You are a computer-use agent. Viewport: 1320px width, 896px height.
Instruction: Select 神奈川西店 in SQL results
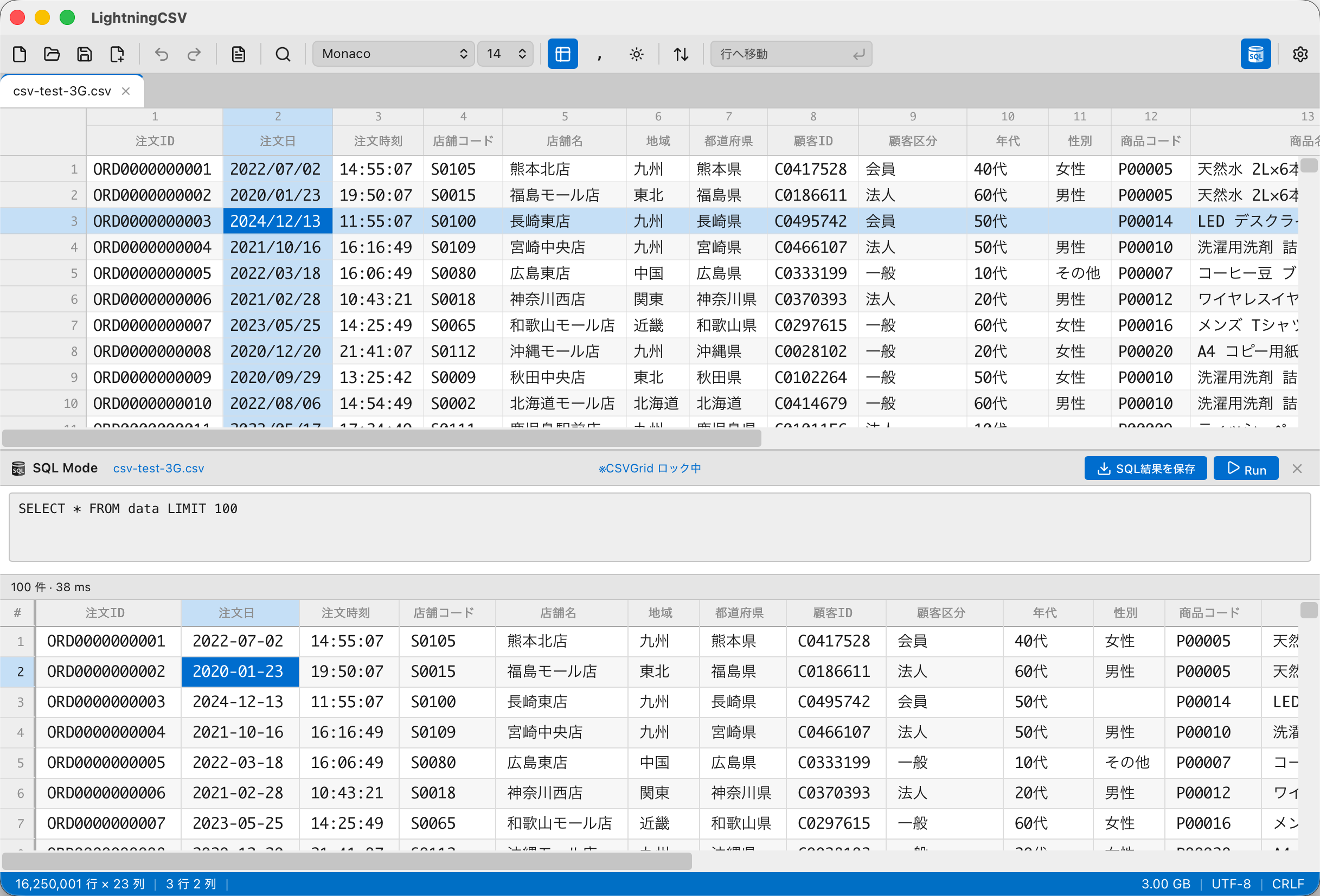pyautogui.click(x=561, y=793)
